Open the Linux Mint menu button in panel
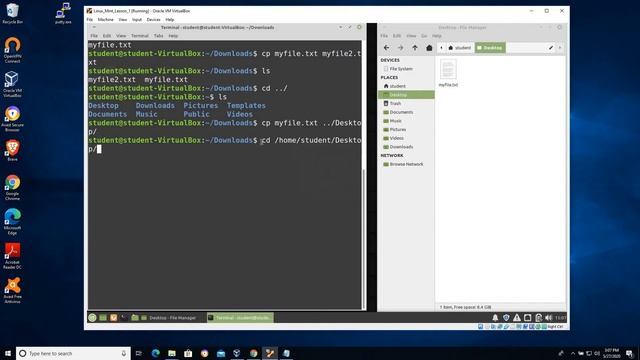 92,318
